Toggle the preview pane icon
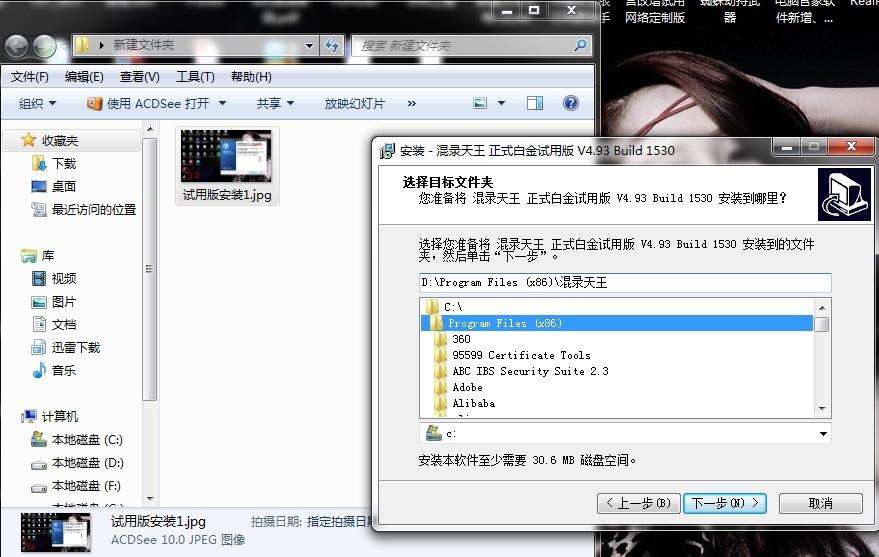The width and height of the screenshot is (879, 557). tap(535, 103)
